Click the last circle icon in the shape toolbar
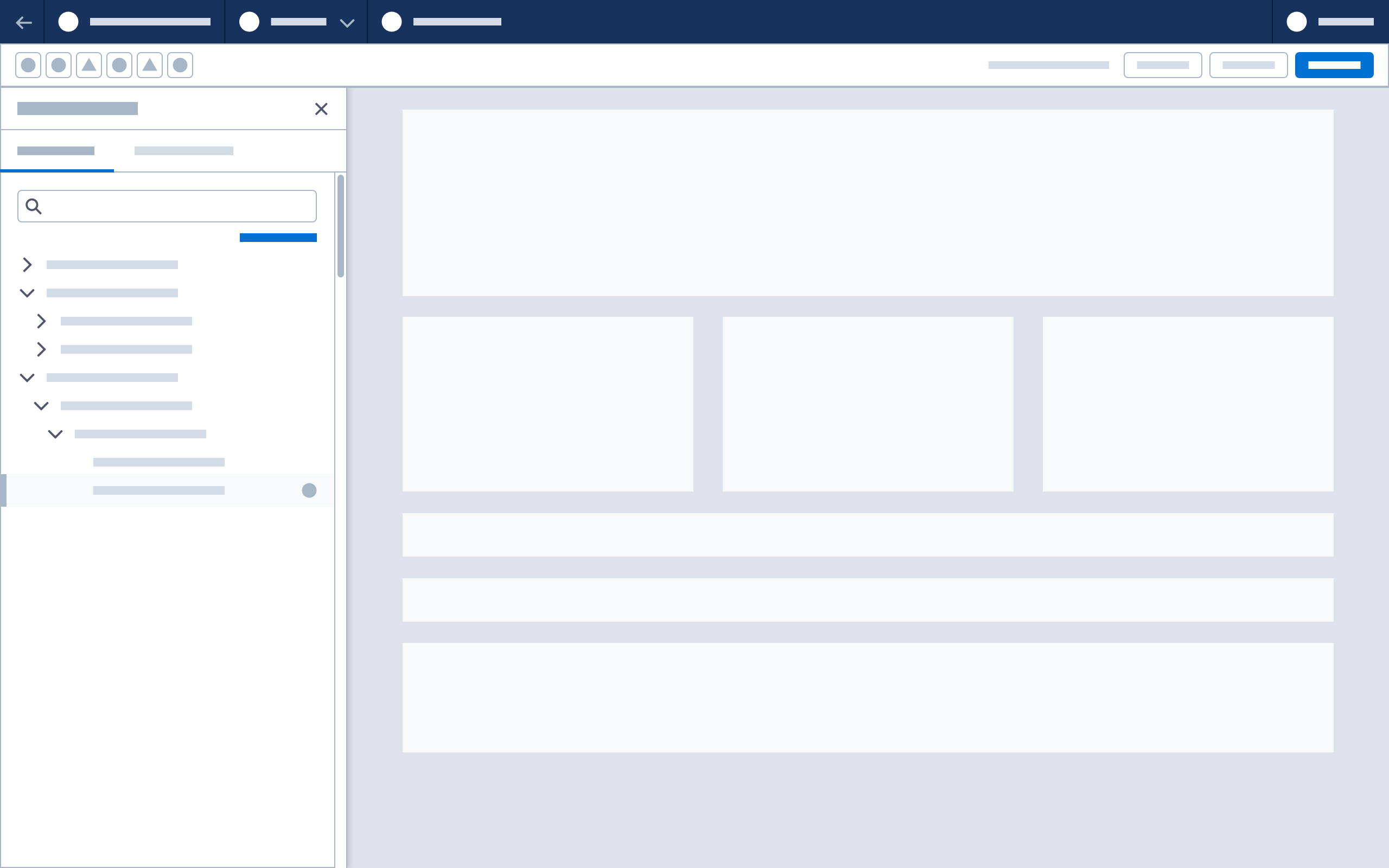Screen dimensions: 1389x868 180,65
